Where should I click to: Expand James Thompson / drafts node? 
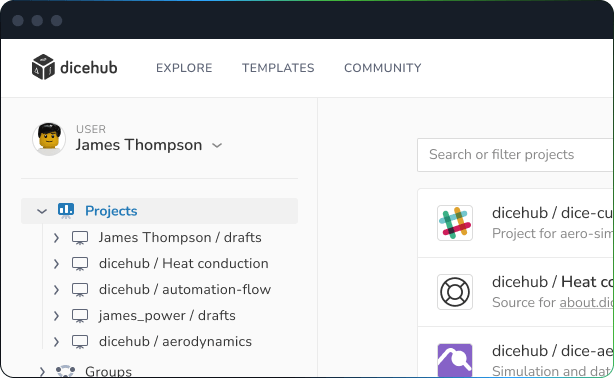[x=56, y=238]
